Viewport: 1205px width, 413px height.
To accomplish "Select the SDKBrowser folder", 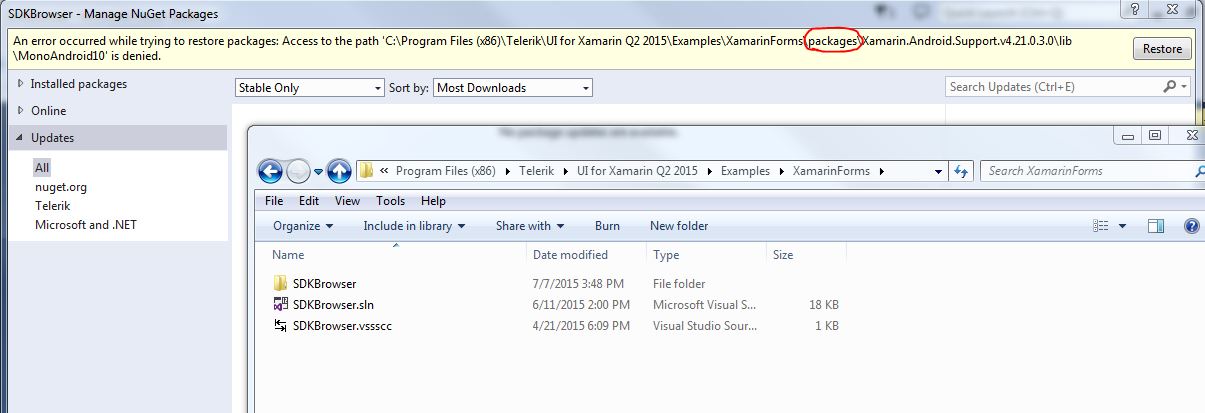I will [x=324, y=284].
